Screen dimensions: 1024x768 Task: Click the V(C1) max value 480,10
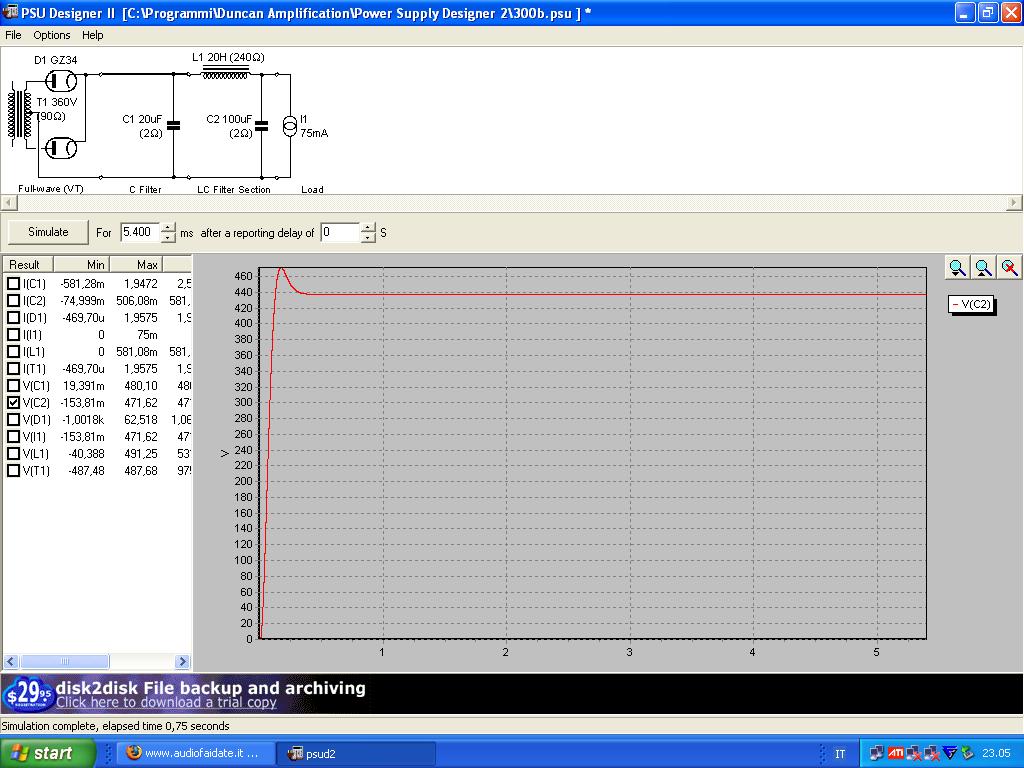[141, 385]
